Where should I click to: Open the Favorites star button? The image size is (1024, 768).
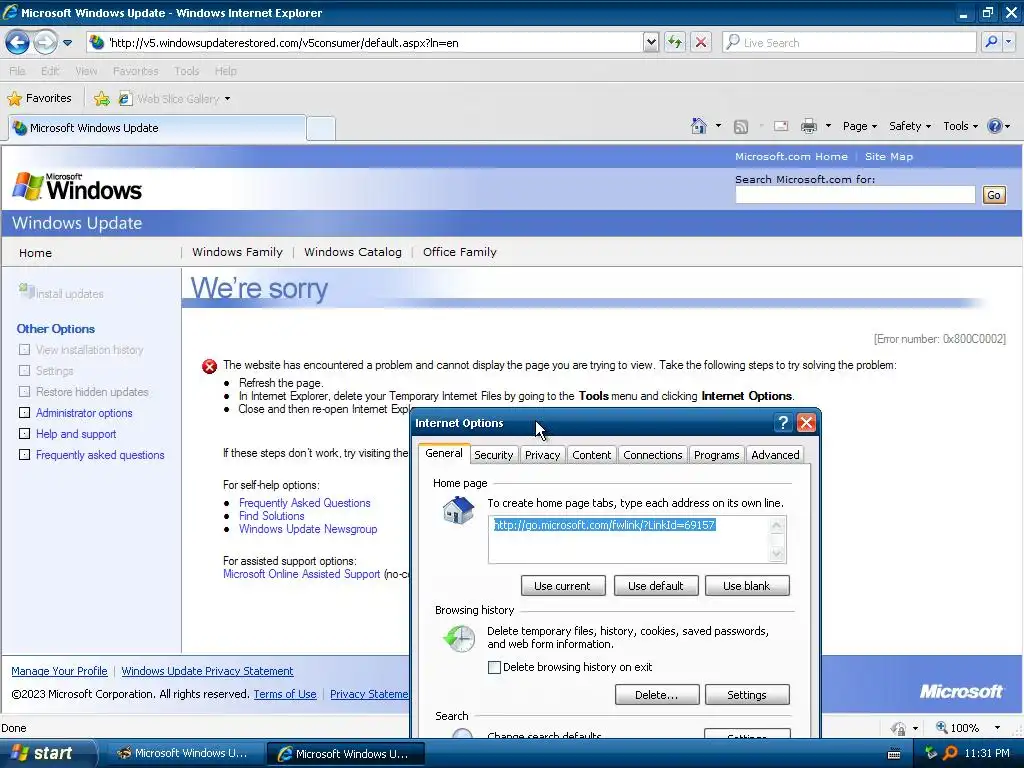(x=39, y=99)
